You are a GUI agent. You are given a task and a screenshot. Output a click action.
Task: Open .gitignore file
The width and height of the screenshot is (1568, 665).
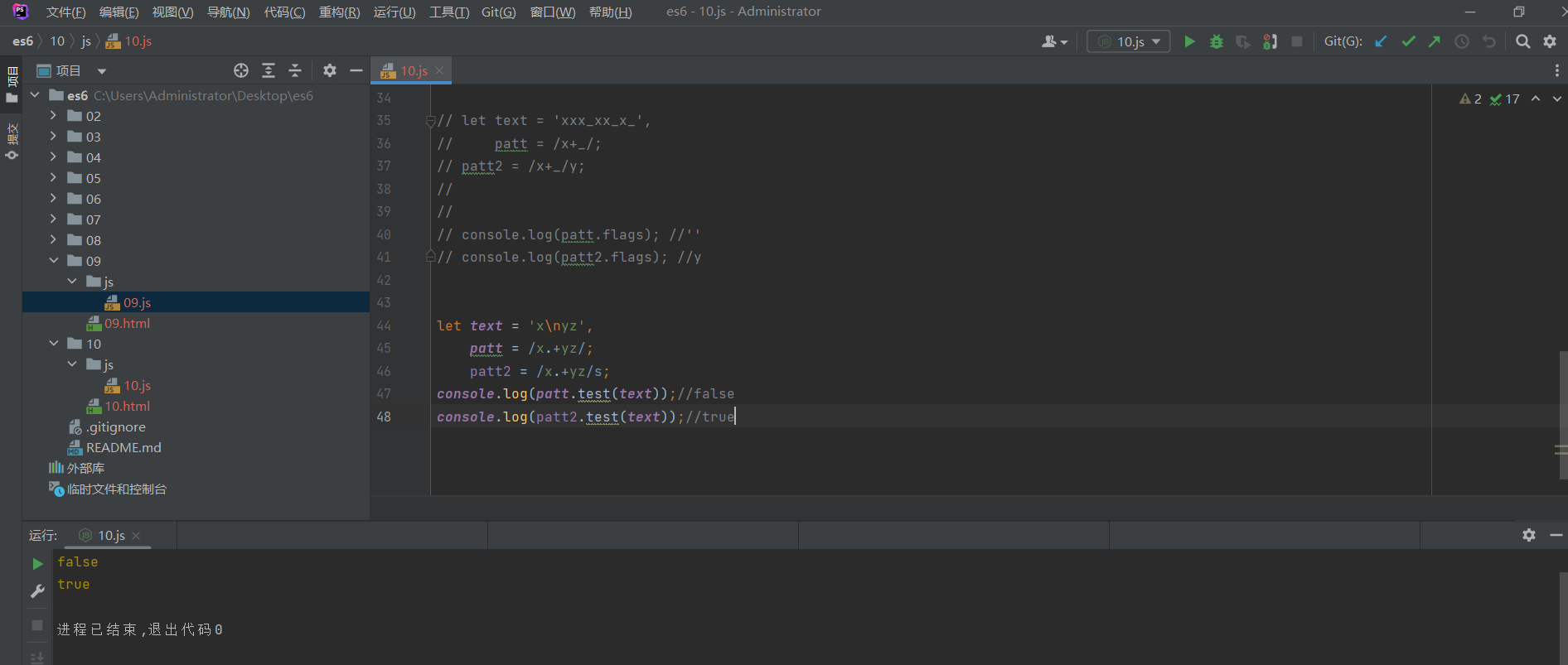(x=115, y=426)
